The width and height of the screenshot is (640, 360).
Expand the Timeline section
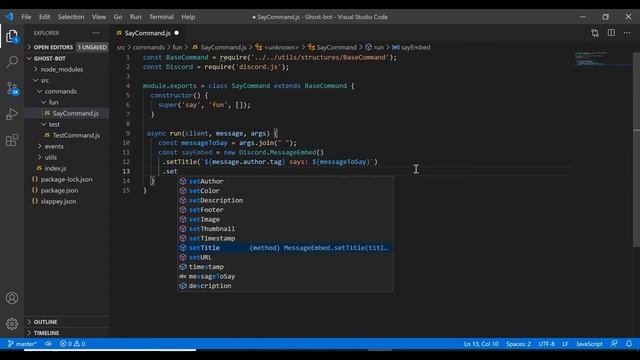click(x=67, y=333)
